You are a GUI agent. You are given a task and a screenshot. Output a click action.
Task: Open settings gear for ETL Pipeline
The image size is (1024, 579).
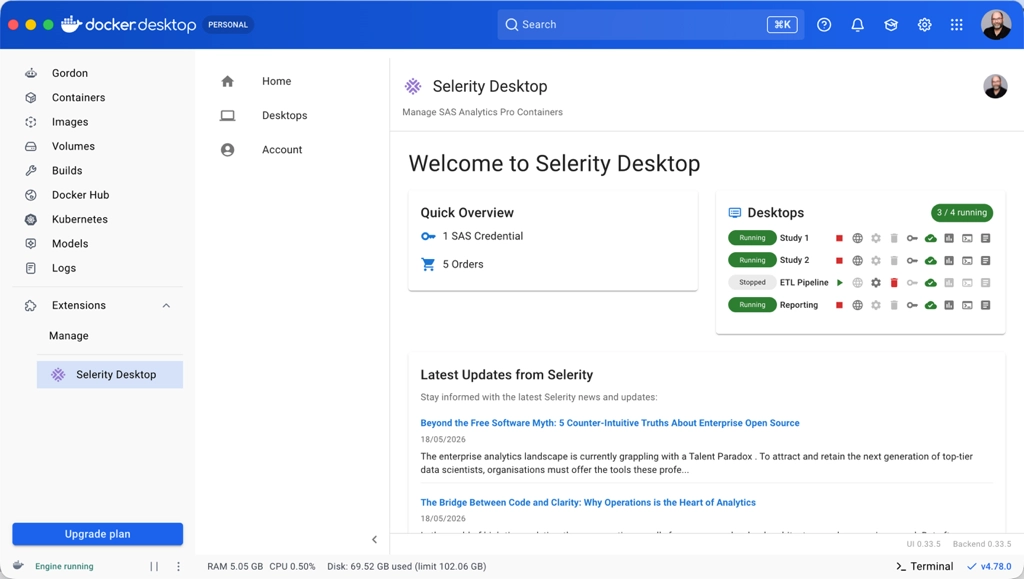pyautogui.click(x=876, y=283)
